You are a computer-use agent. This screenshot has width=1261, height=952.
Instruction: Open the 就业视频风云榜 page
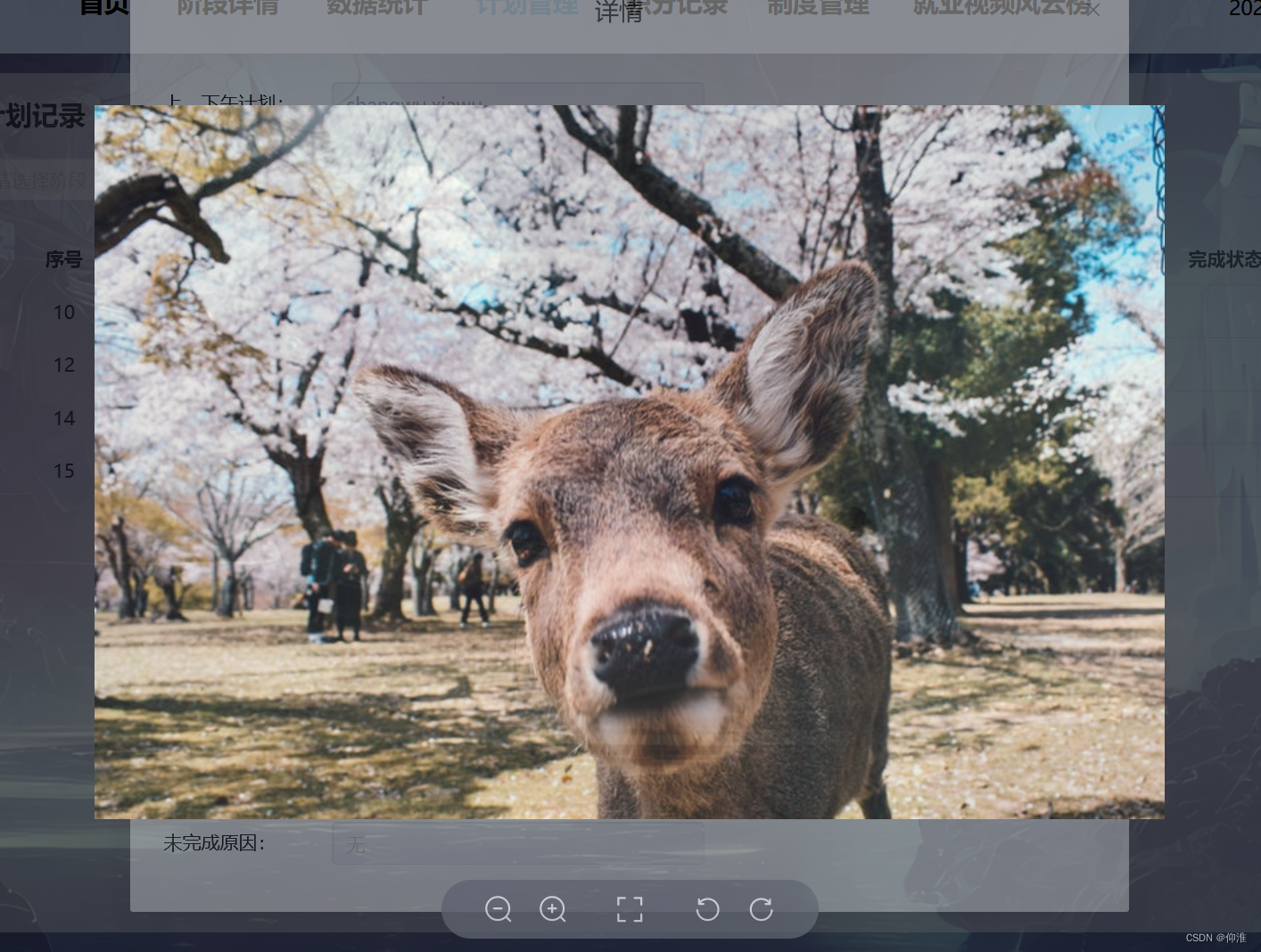point(999,7)
